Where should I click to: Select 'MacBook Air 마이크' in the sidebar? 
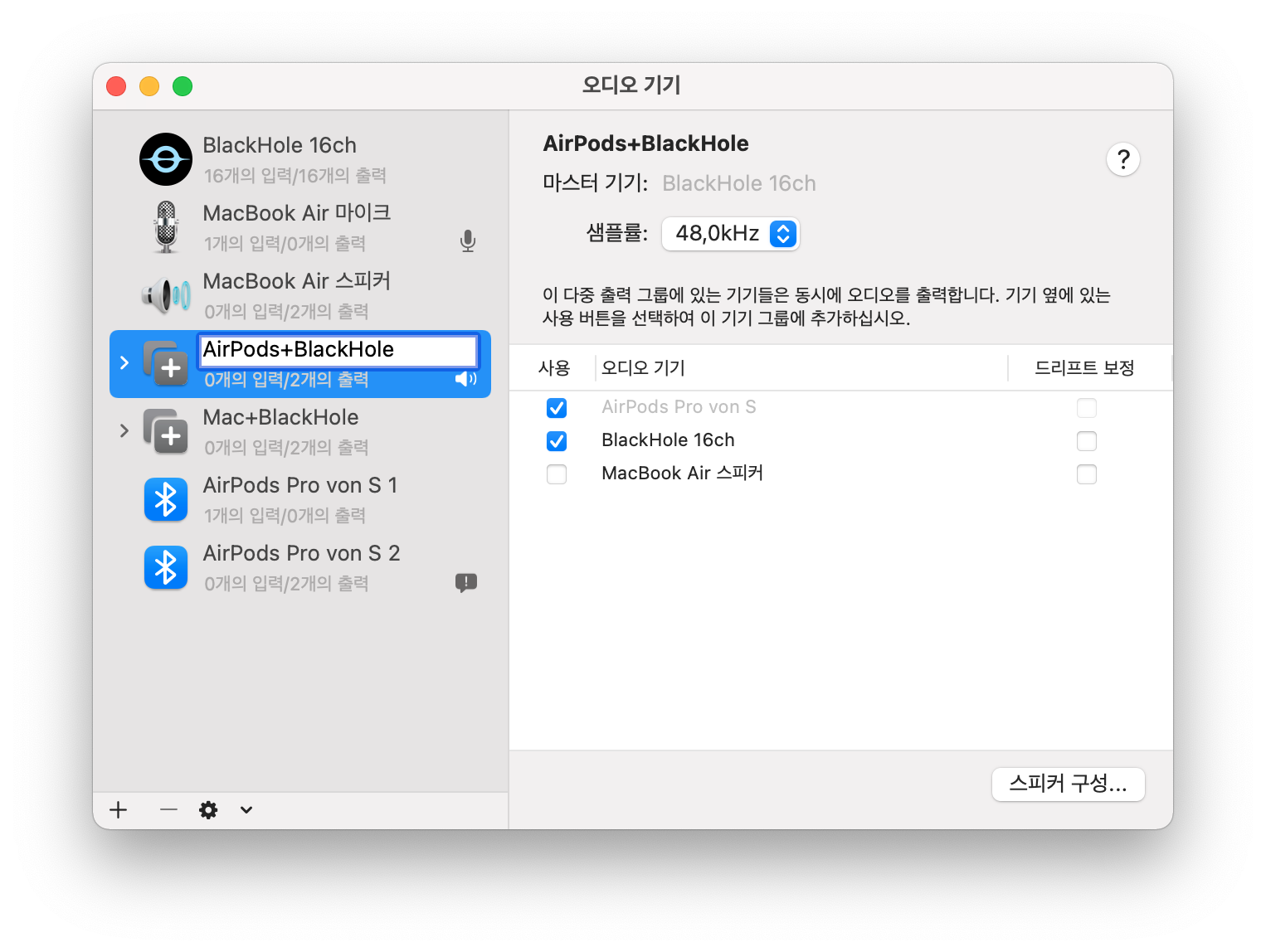tap(297, 213)
